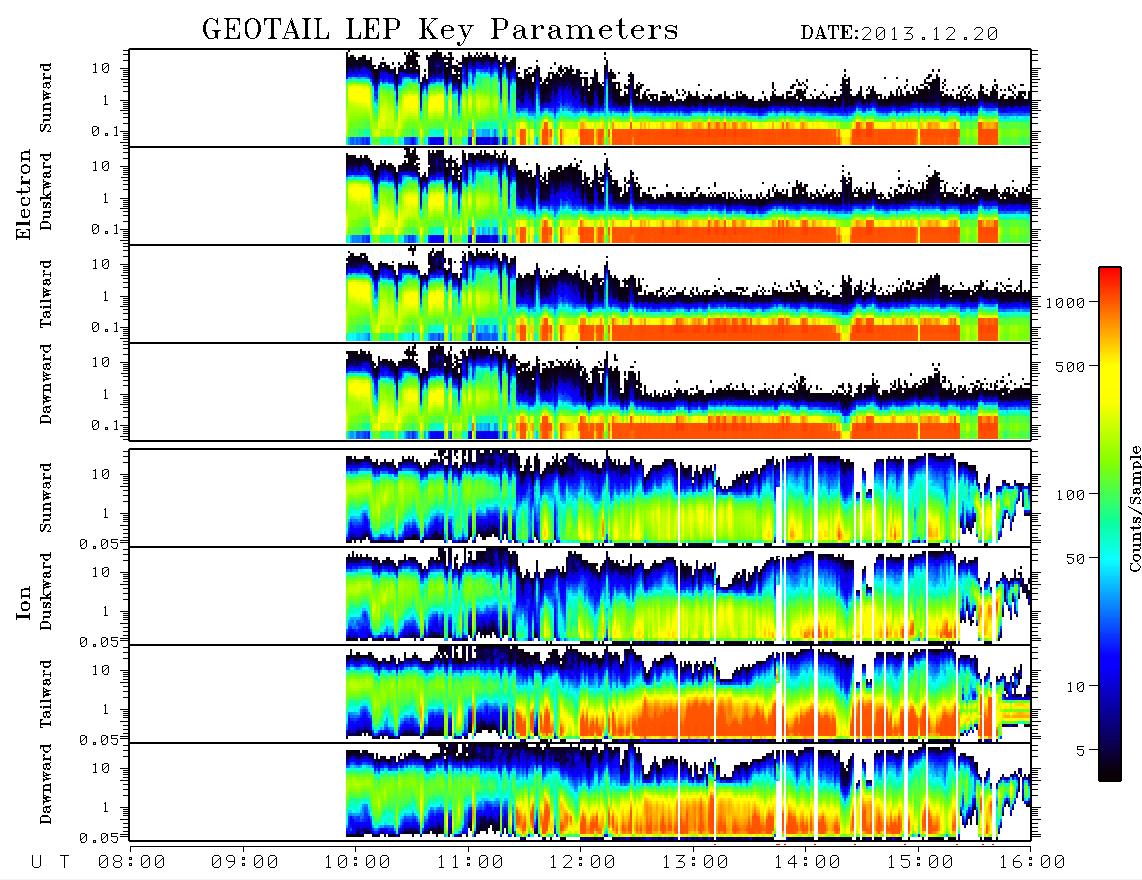Click the Ion Tailward spectrogram plot

pos(580,694)
